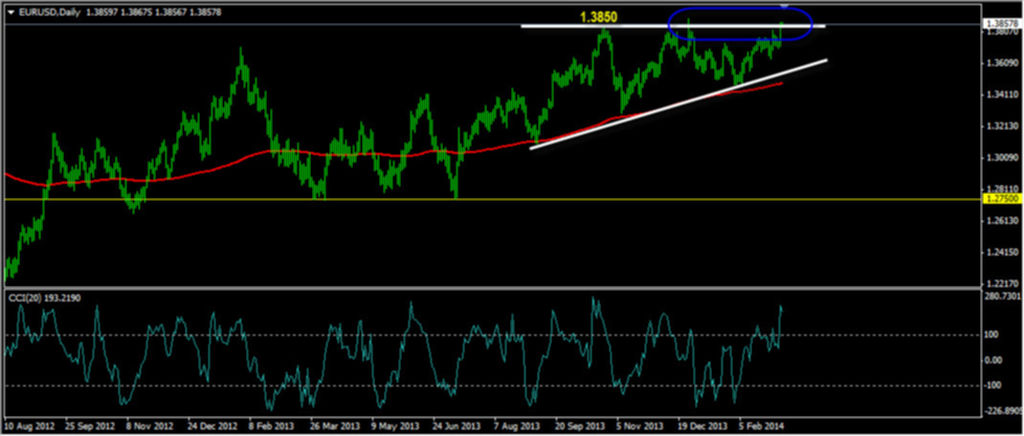Select the white ascending trendline
Screen dimensions: 1024x436
(679, 104)
